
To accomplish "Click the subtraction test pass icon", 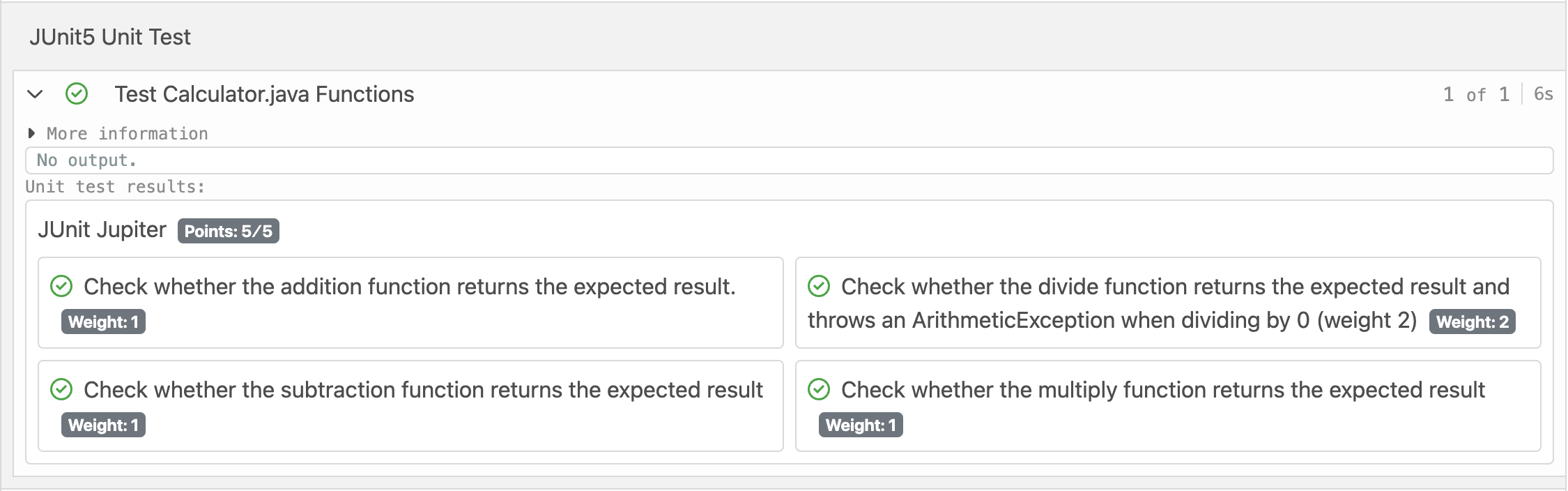I will coord(61,390).
